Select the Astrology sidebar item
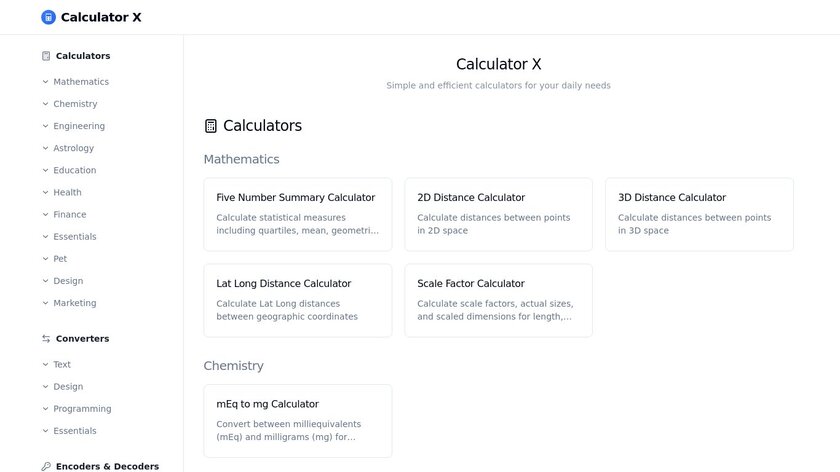Image resolution: width=840 pixels, height=472 pixels. [73, 148]
